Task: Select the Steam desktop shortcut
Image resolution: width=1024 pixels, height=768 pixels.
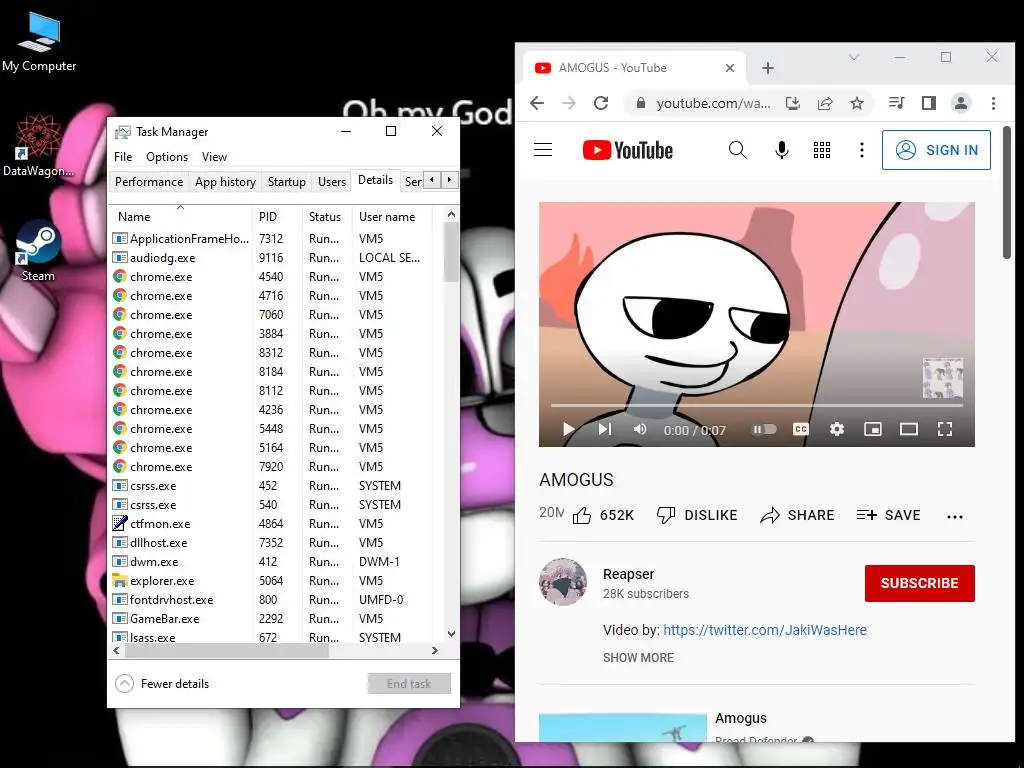Action: (38, 251)
